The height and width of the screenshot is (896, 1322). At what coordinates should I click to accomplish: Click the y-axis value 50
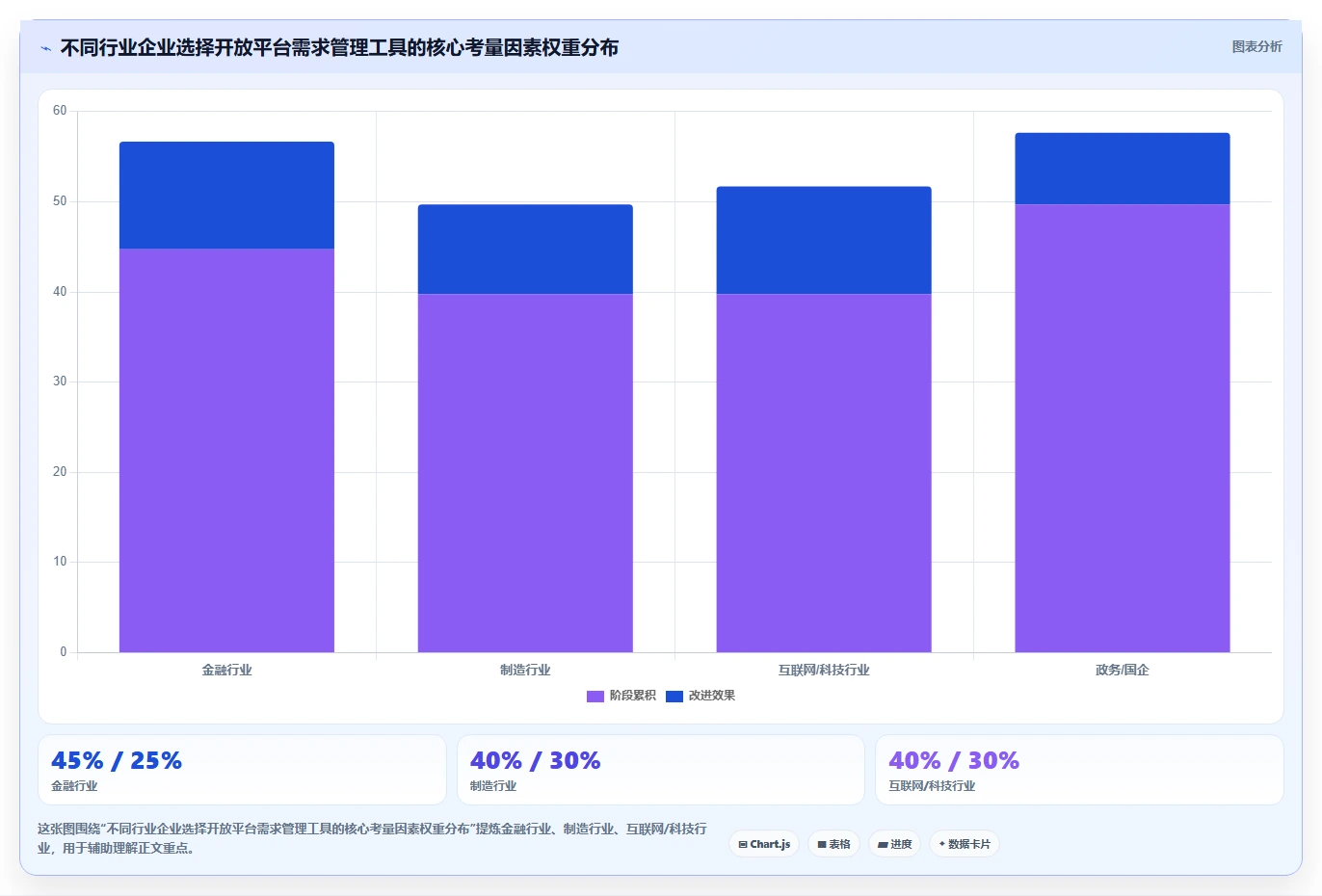coord(60,201)
